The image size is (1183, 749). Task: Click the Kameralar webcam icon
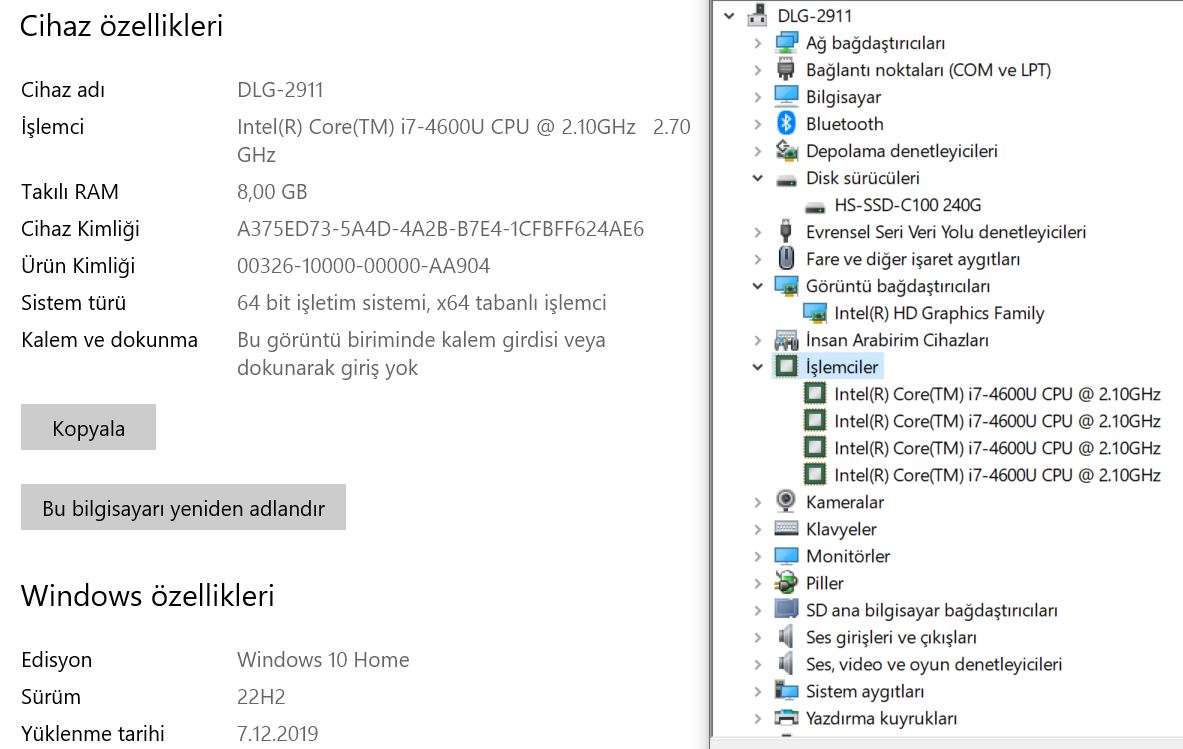coord(786,502)
